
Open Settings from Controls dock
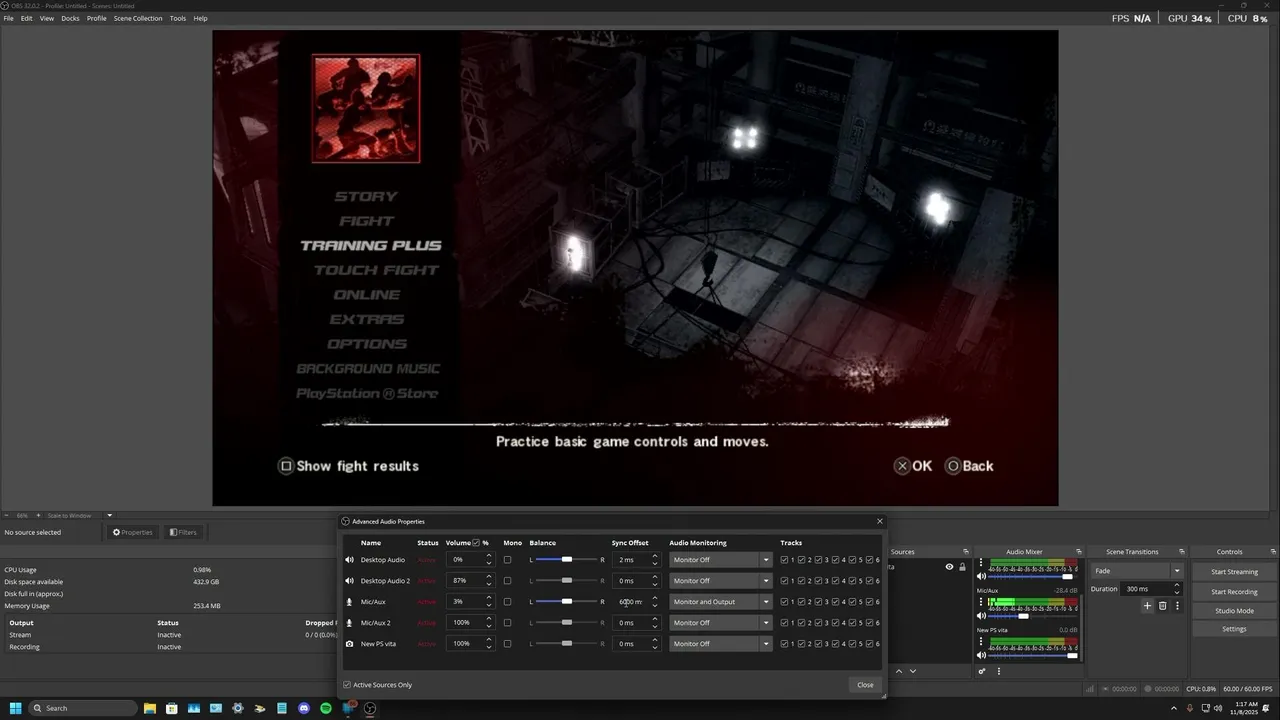pos(1234,629)
